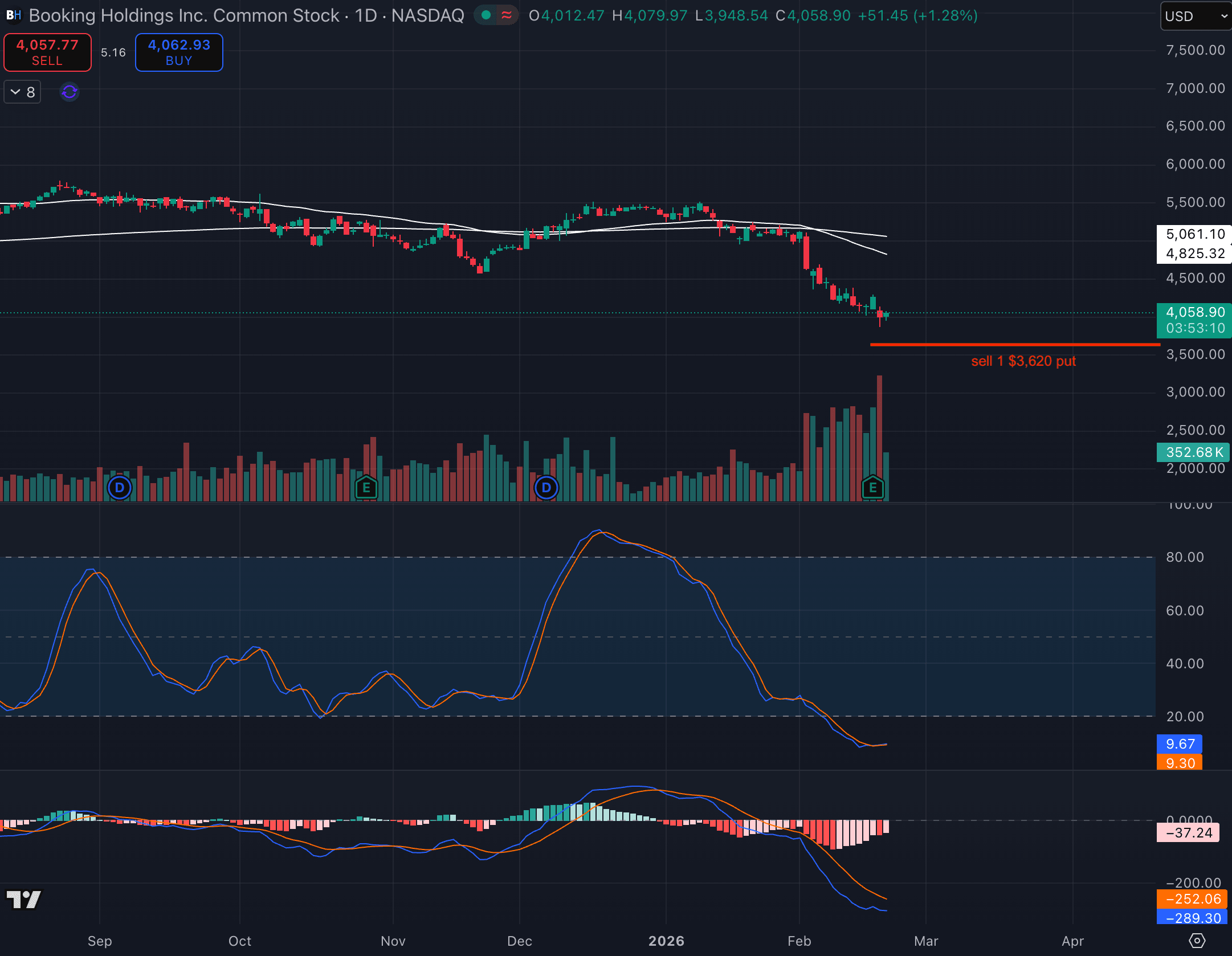Click the purple refresh orders icon
Screen dimensions: 1232x956
pyautogui.click(x=68, y=92)
